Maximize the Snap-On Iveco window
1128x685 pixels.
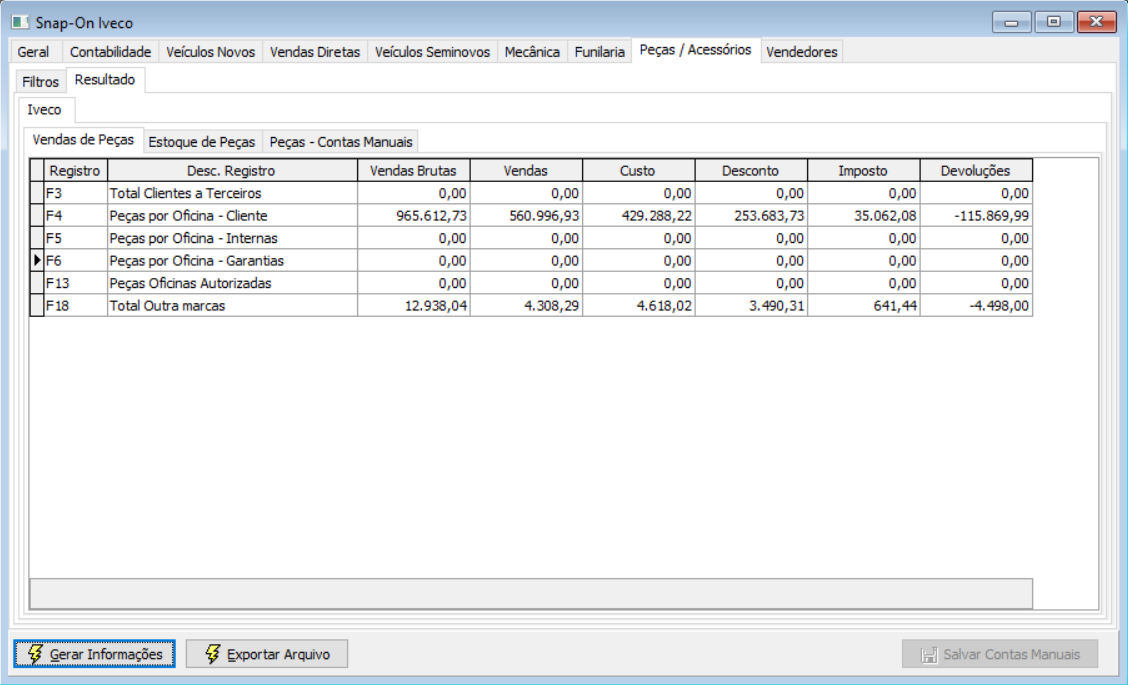pyautogui.click(x=1054, y=22)
